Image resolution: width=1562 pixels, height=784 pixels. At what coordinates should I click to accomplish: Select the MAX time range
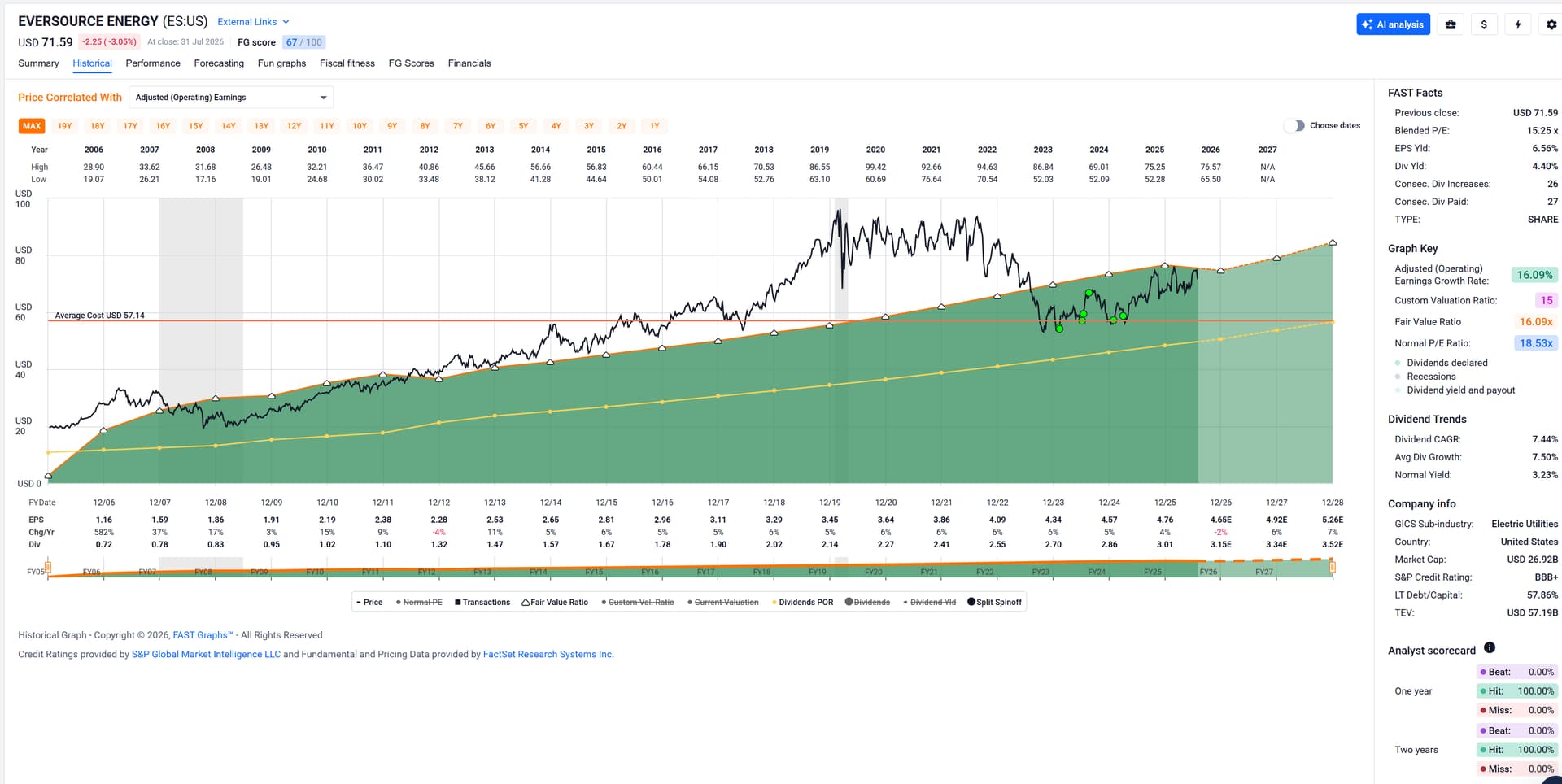point(32,126)
